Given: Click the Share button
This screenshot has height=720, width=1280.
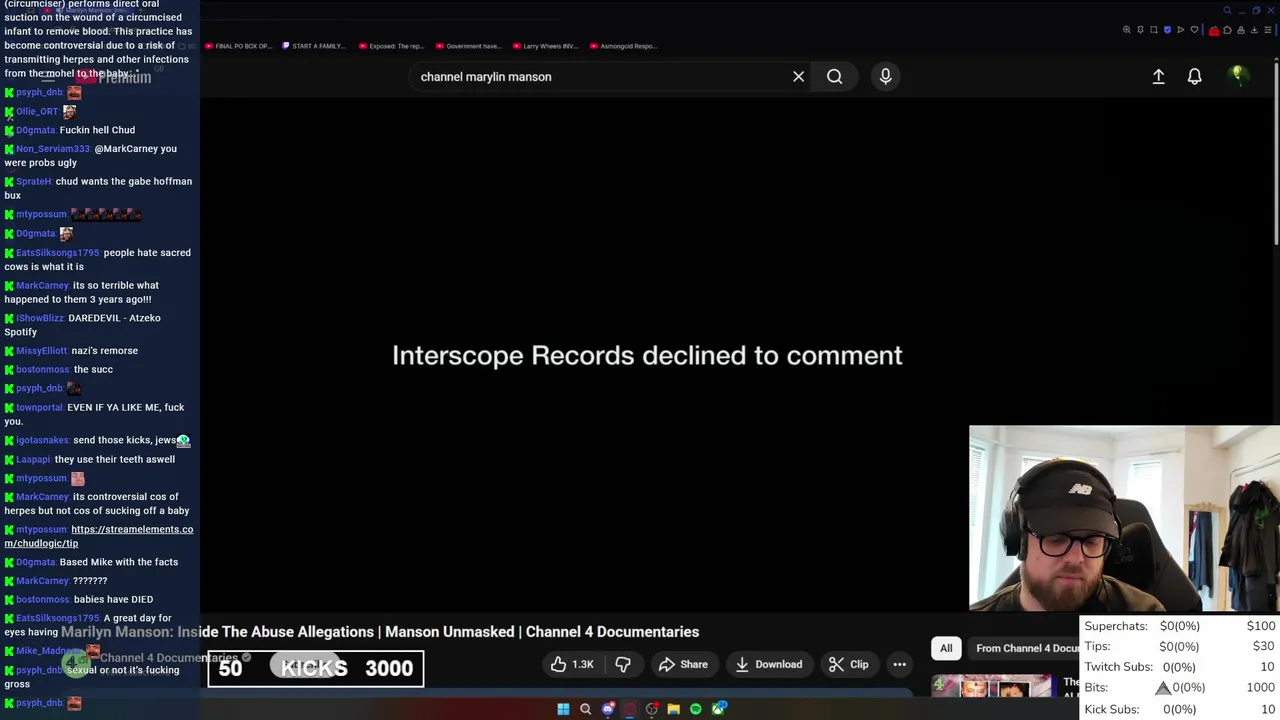Looking at the screenshot, I should click(683, 664).
